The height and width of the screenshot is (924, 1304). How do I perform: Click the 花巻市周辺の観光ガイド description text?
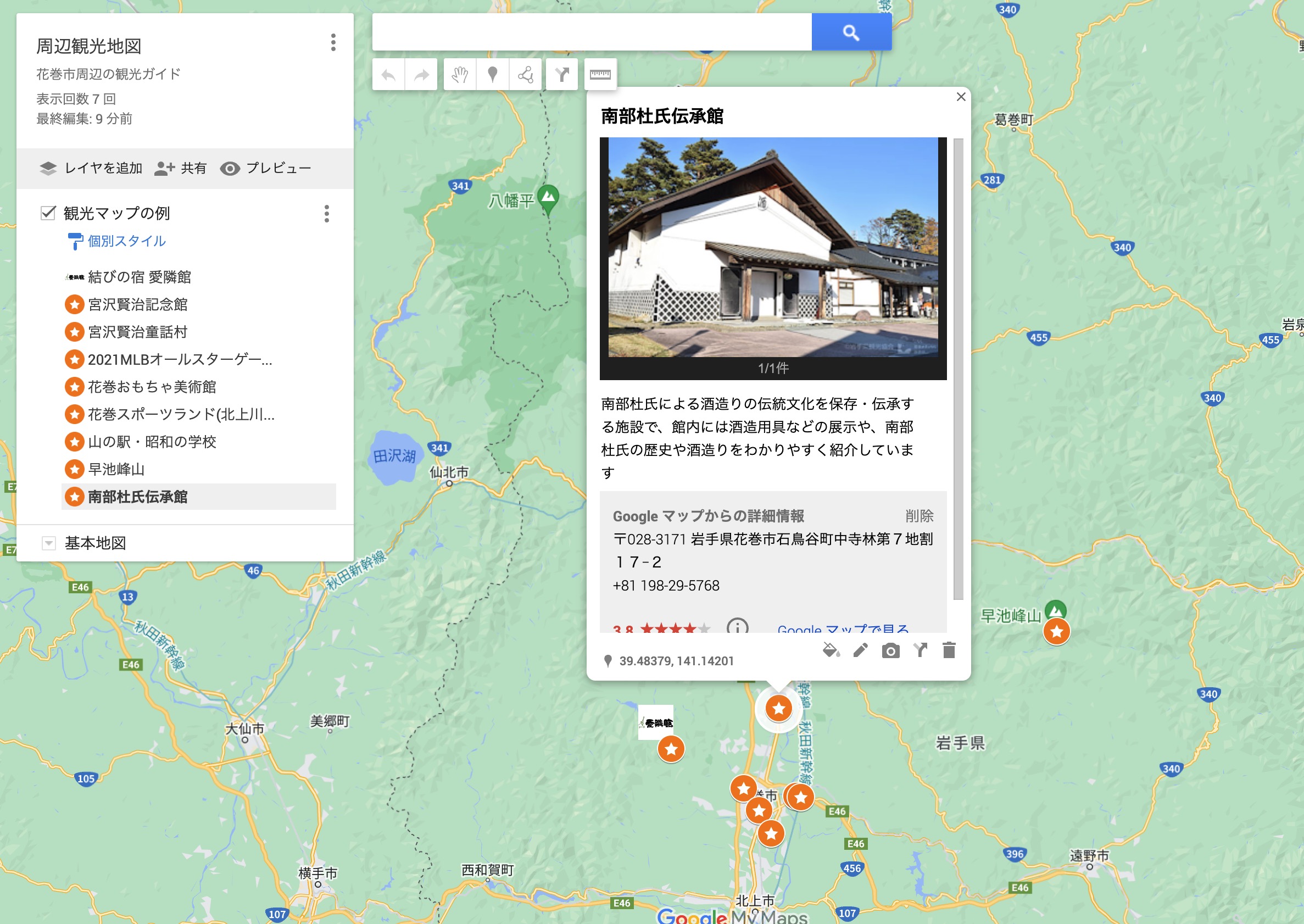tap(109, 74)
